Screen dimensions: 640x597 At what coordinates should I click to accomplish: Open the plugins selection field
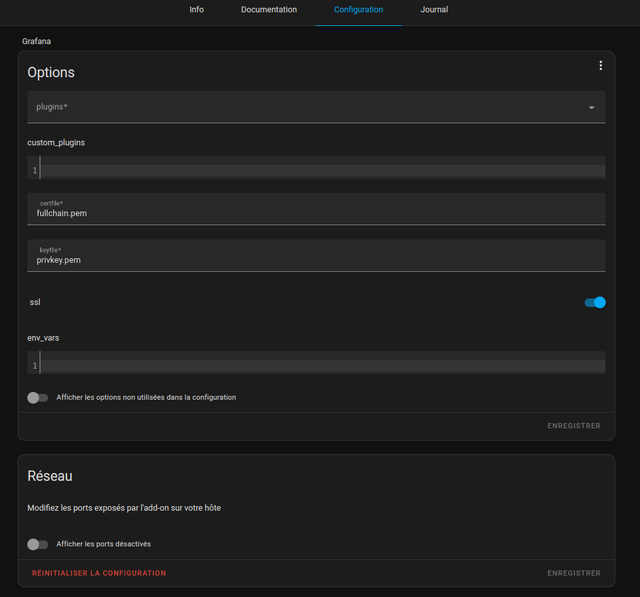pos(316,107)
